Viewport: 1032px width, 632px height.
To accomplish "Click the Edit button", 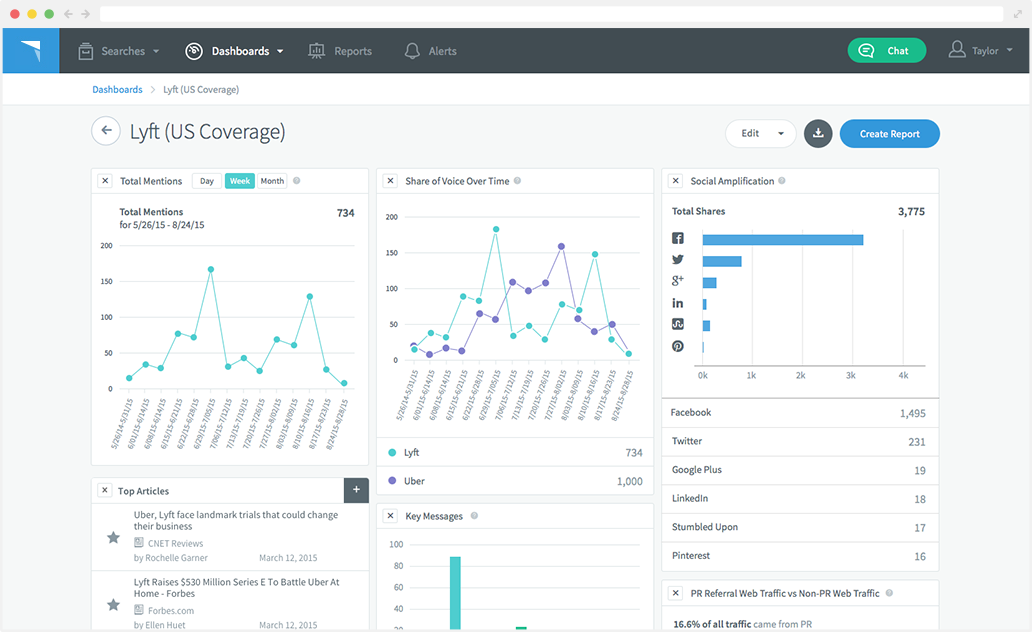I will point(750,134).
